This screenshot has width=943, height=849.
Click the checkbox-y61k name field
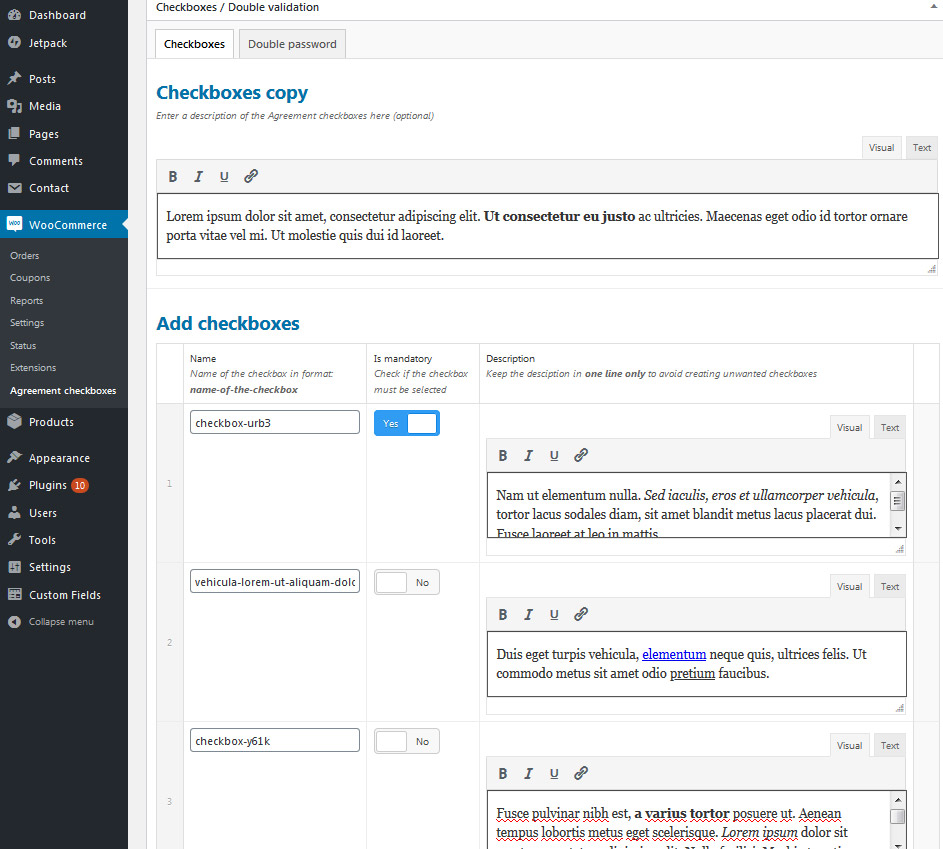click(x=275, y=740)
